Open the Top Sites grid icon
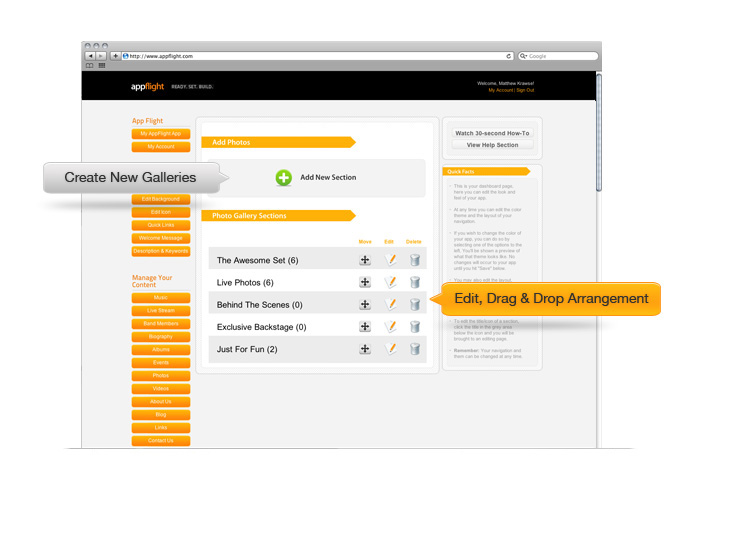Screen dimensions: 732x540 (102, 66)
